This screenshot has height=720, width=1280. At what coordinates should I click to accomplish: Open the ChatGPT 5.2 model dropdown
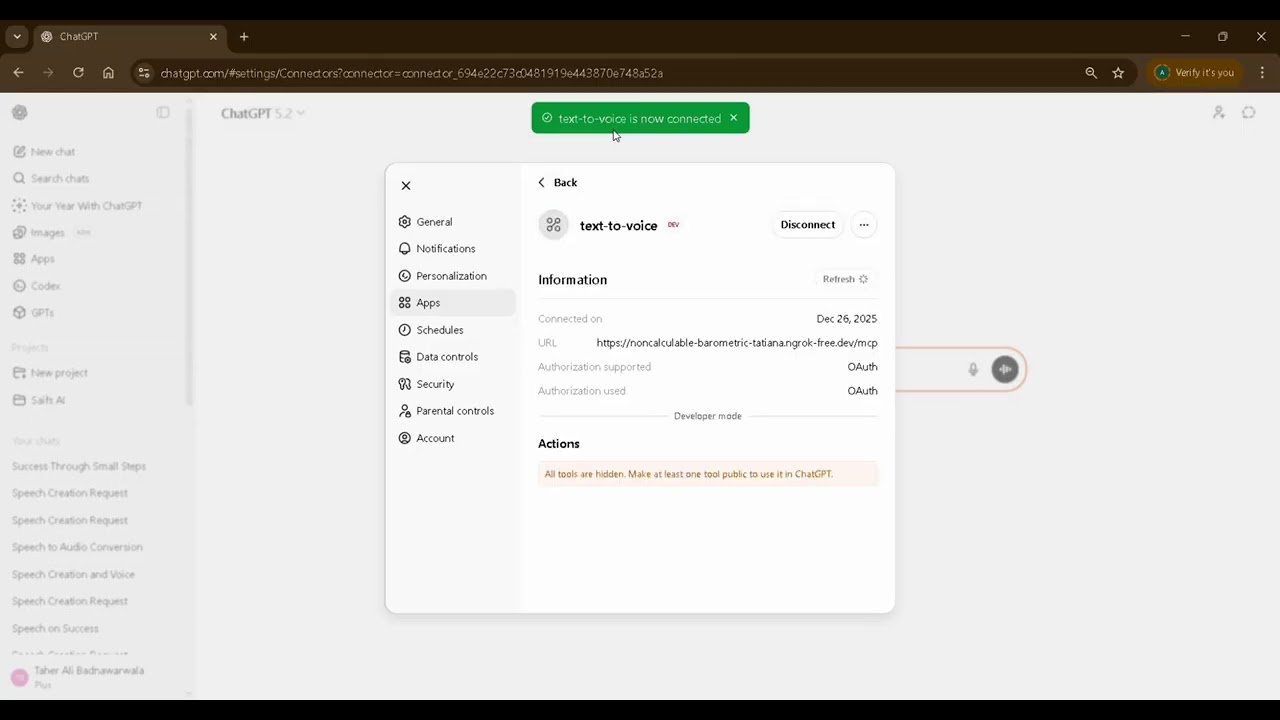[x=263, y=113]
